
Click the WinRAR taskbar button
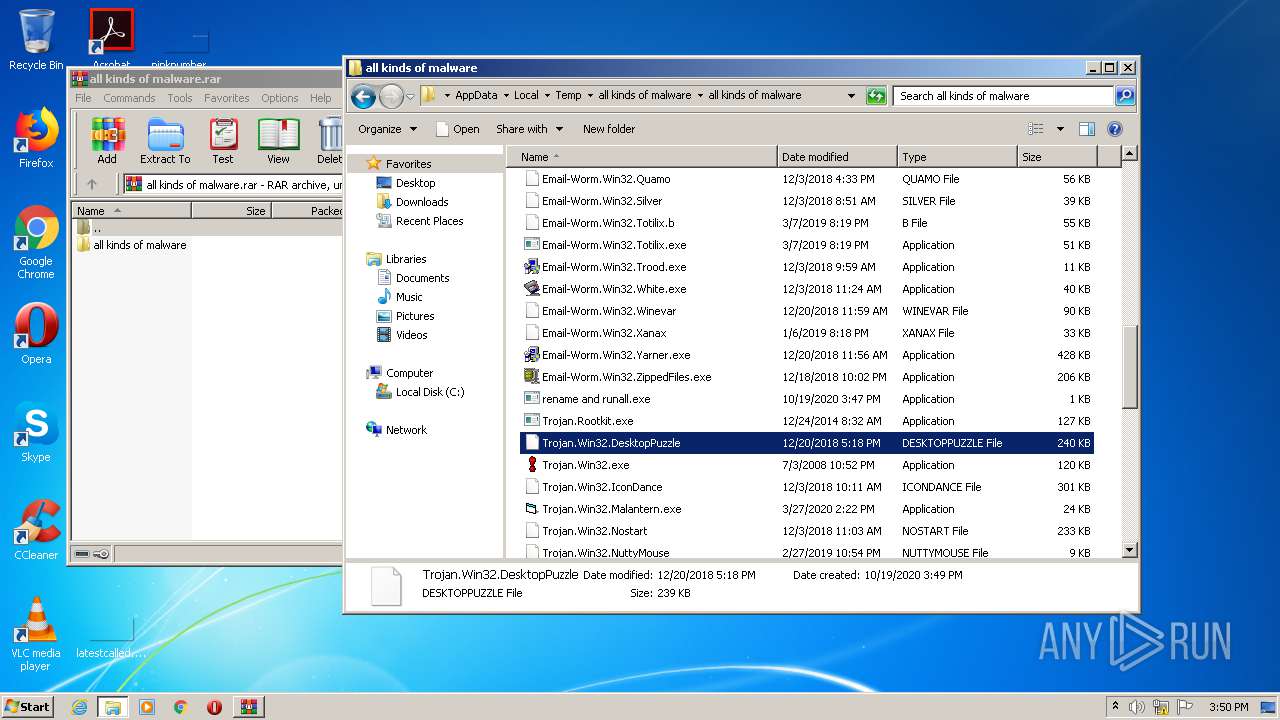(x=248, y=707)
